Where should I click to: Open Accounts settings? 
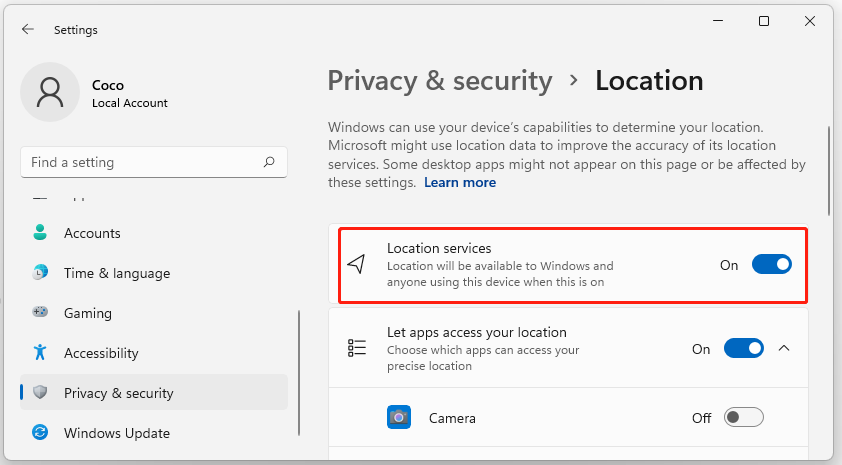[x=154, y=233]
